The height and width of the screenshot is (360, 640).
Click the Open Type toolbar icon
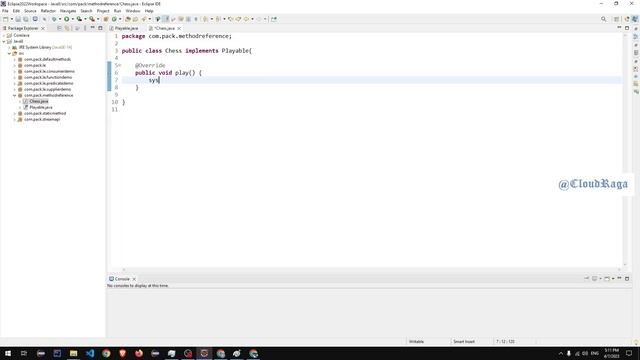[128, 19]
